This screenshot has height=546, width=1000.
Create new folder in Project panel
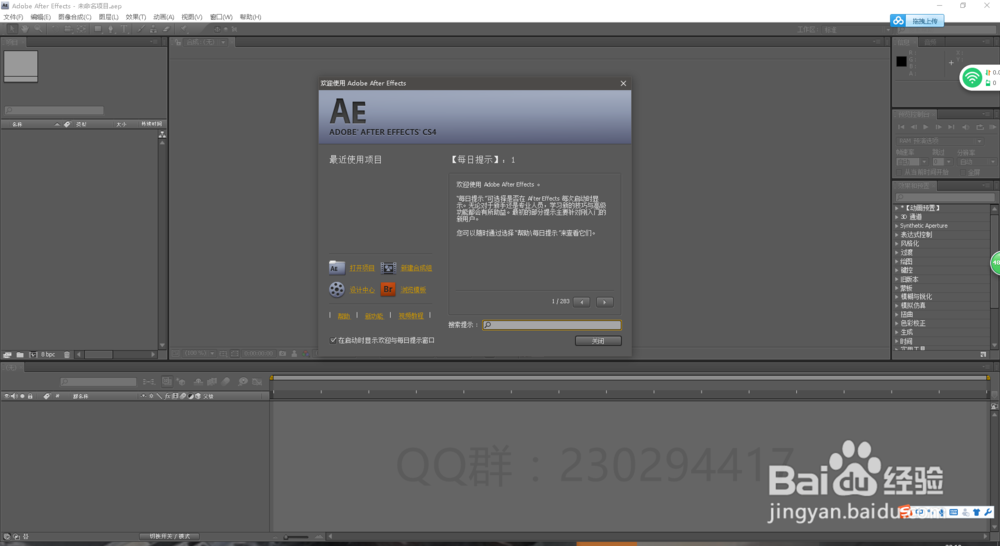[20, 355]
